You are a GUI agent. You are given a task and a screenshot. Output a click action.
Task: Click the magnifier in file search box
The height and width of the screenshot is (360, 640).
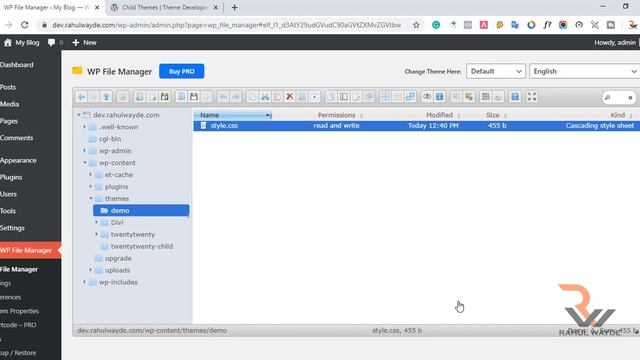click(x=608, y=98)
